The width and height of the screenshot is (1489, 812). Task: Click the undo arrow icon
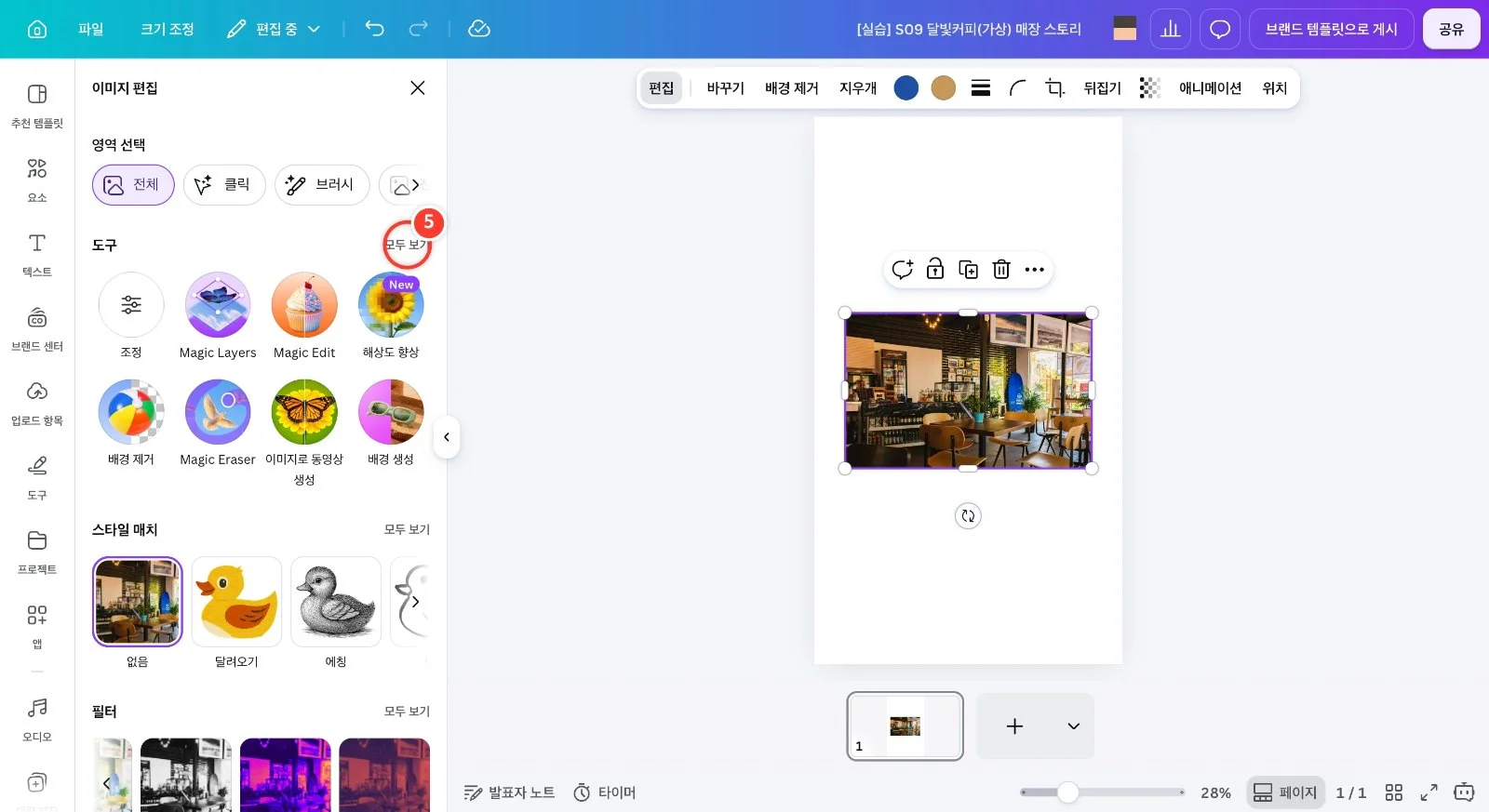coord(374,29)
